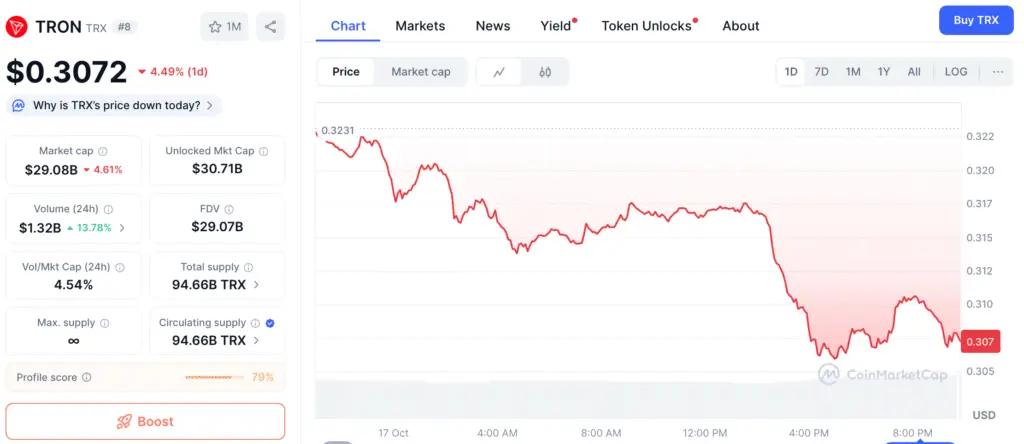Toggle chart to Price view
Image resolution: width=1024 pixels, height=444 pixels.
point(346,72)
